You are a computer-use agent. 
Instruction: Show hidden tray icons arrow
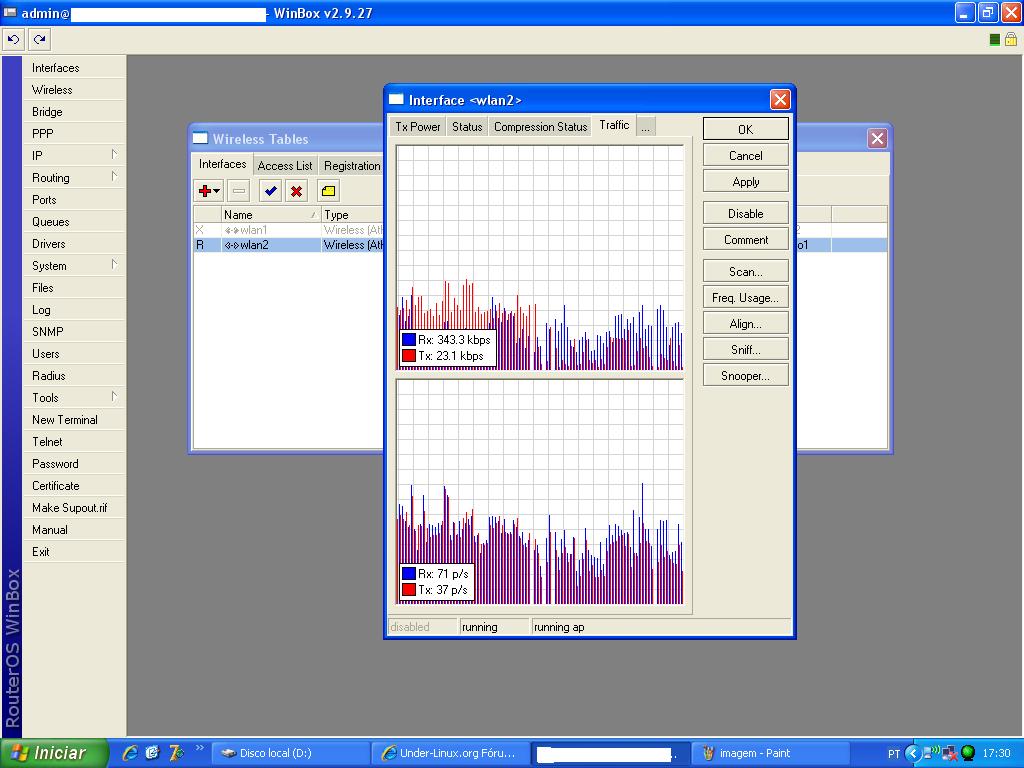pos(912,753)
